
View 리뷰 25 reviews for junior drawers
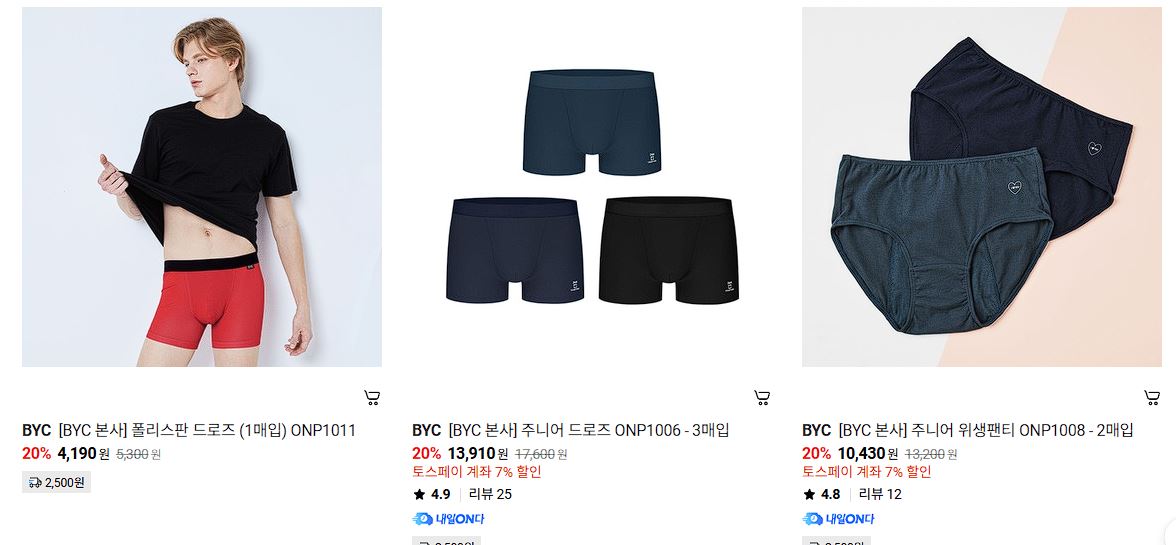pos(490,494)
